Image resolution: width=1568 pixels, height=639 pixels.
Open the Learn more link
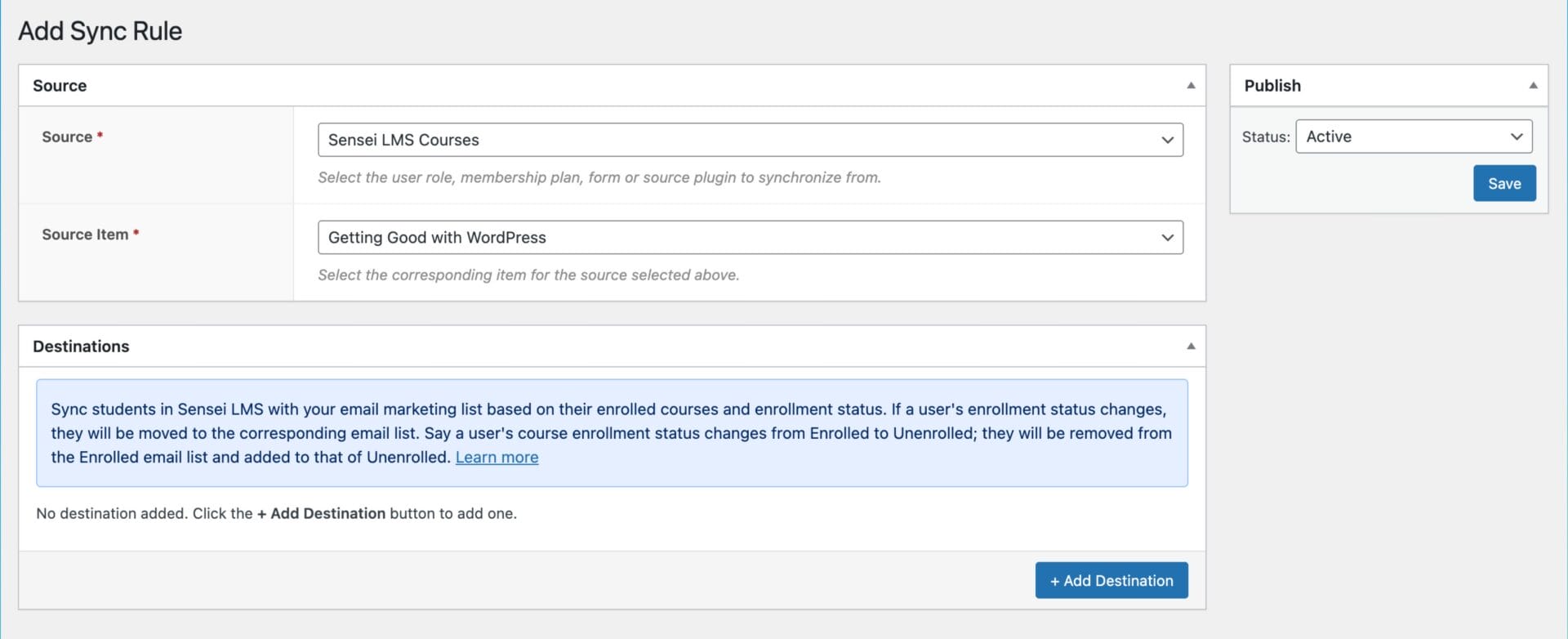click(497, 458)
